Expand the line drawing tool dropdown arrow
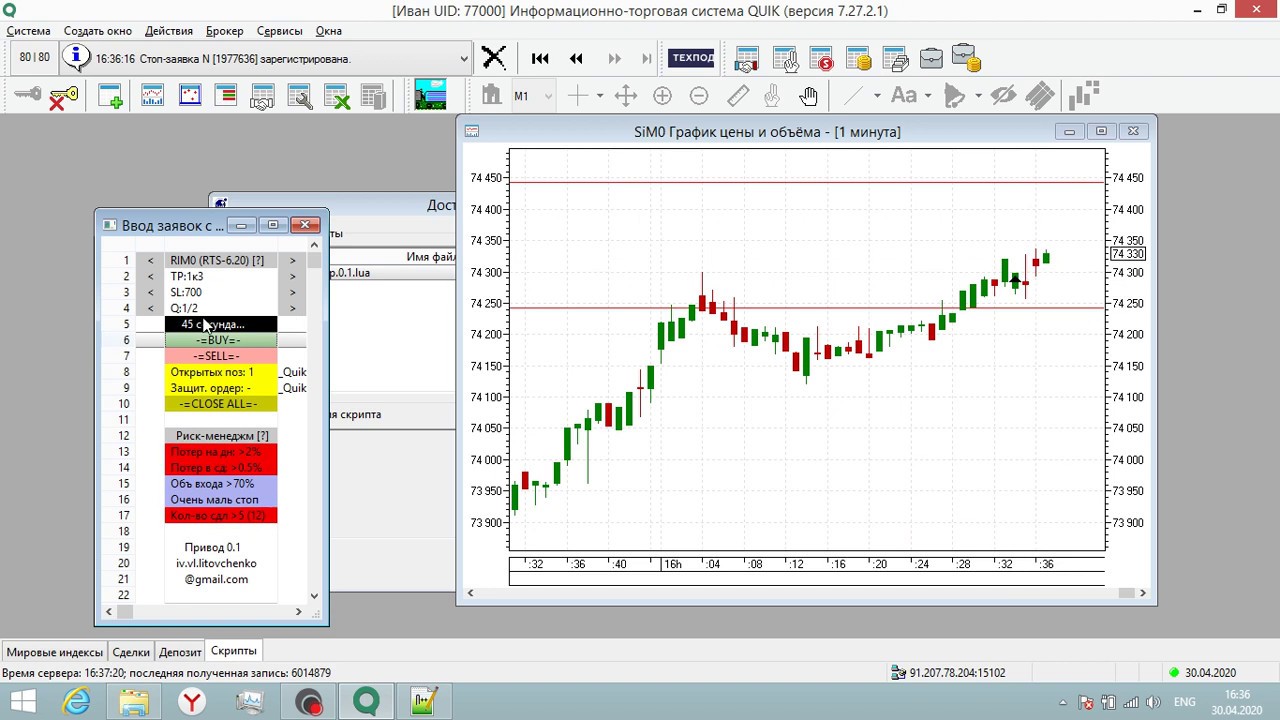This screenshot has height=720, width=1280. pyautogui.click(x=877, y=96)
